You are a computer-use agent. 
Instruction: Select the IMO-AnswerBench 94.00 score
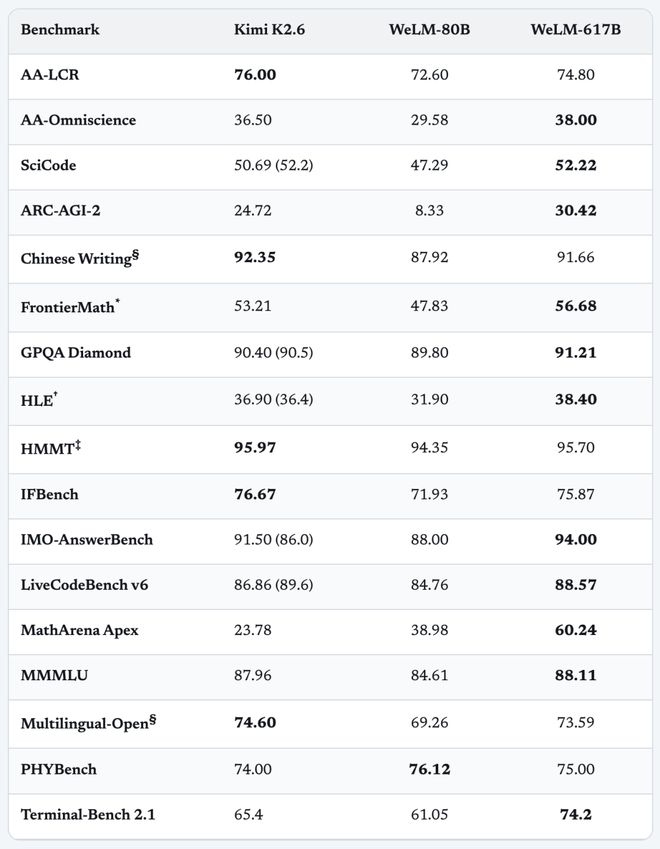coord(576,540)
